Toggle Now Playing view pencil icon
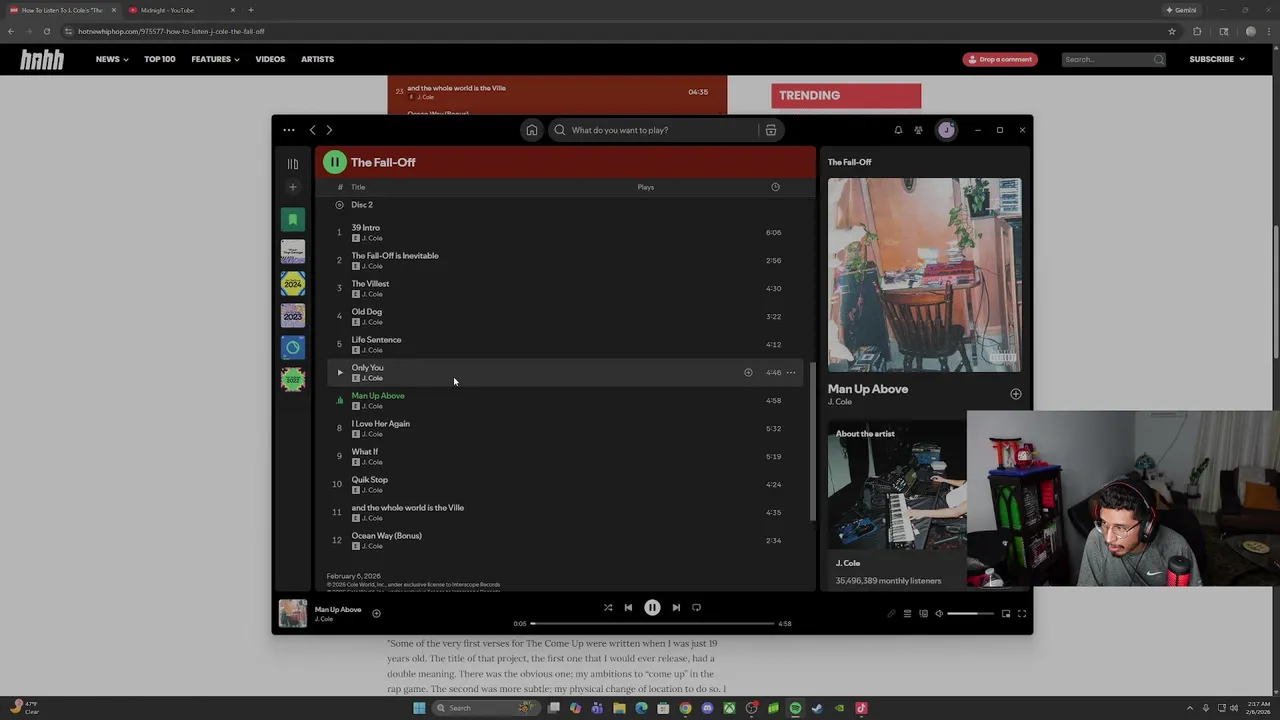 coord(891,614)
